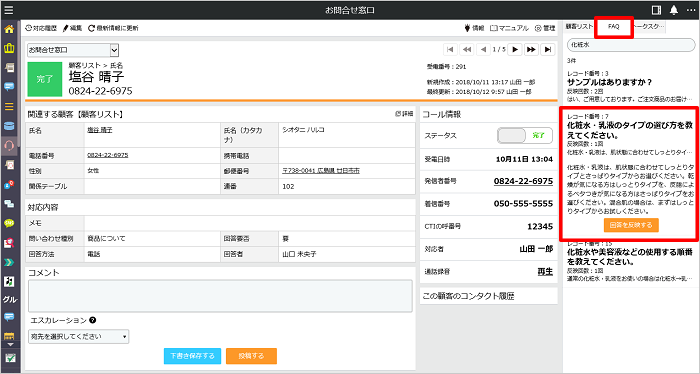Viewport: 700px width, 374px height.
Task: Toggle the ステータス 完了 switch
Action: click(x=525, y=135)
